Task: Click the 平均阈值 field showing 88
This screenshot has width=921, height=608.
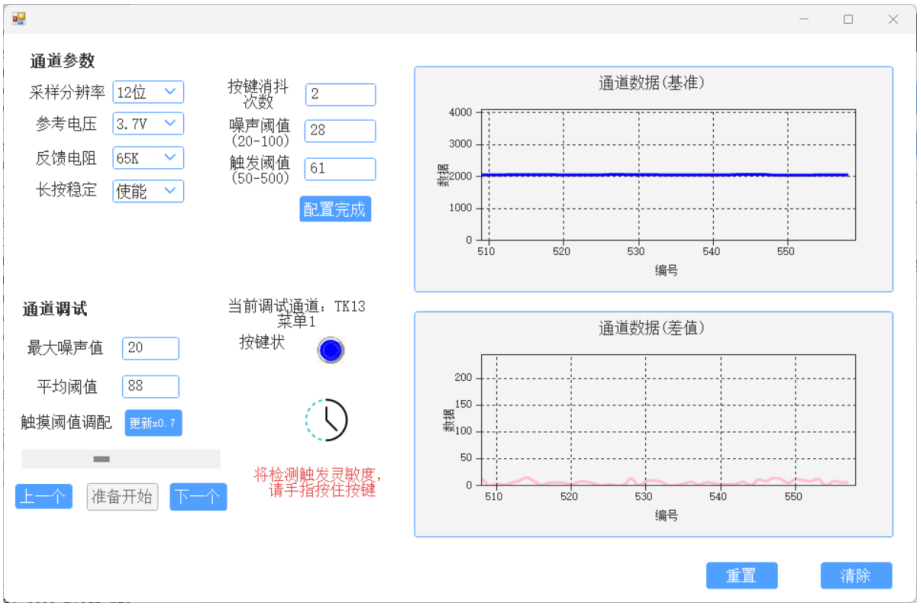Action: click(150, 387)
